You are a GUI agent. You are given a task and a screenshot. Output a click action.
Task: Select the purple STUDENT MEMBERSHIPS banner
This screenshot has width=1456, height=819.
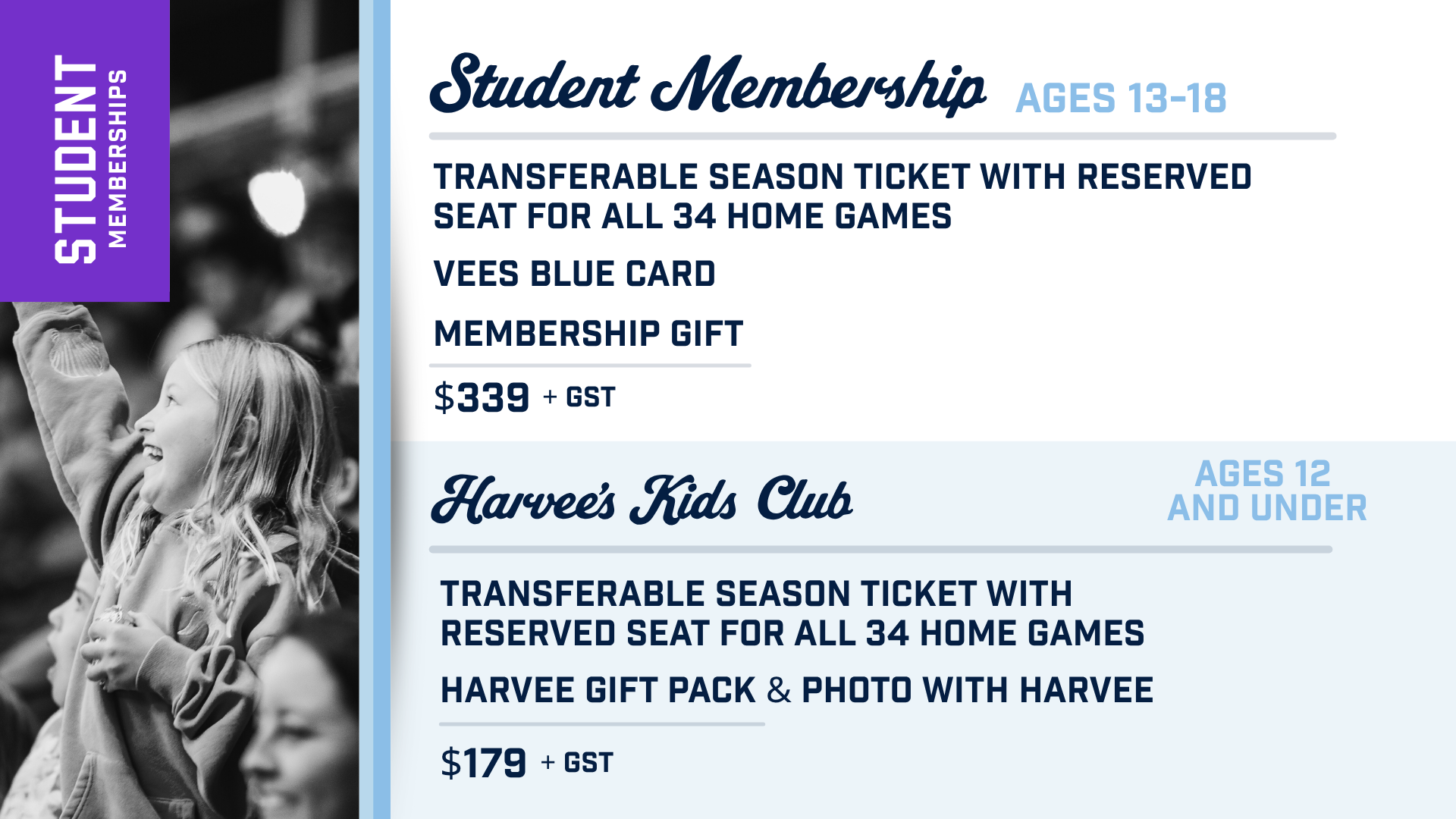pos(85,151)
